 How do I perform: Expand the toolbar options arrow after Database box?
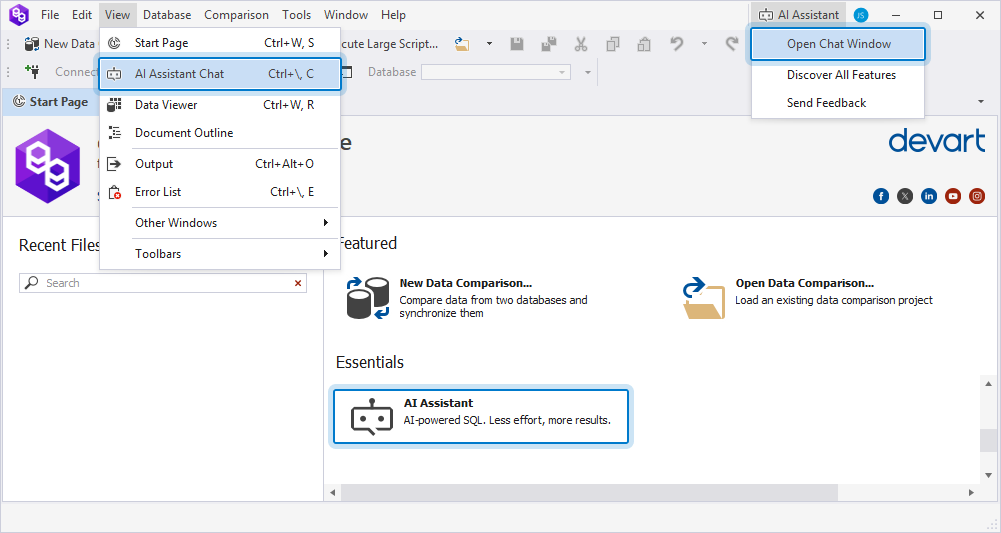(588, 72)
